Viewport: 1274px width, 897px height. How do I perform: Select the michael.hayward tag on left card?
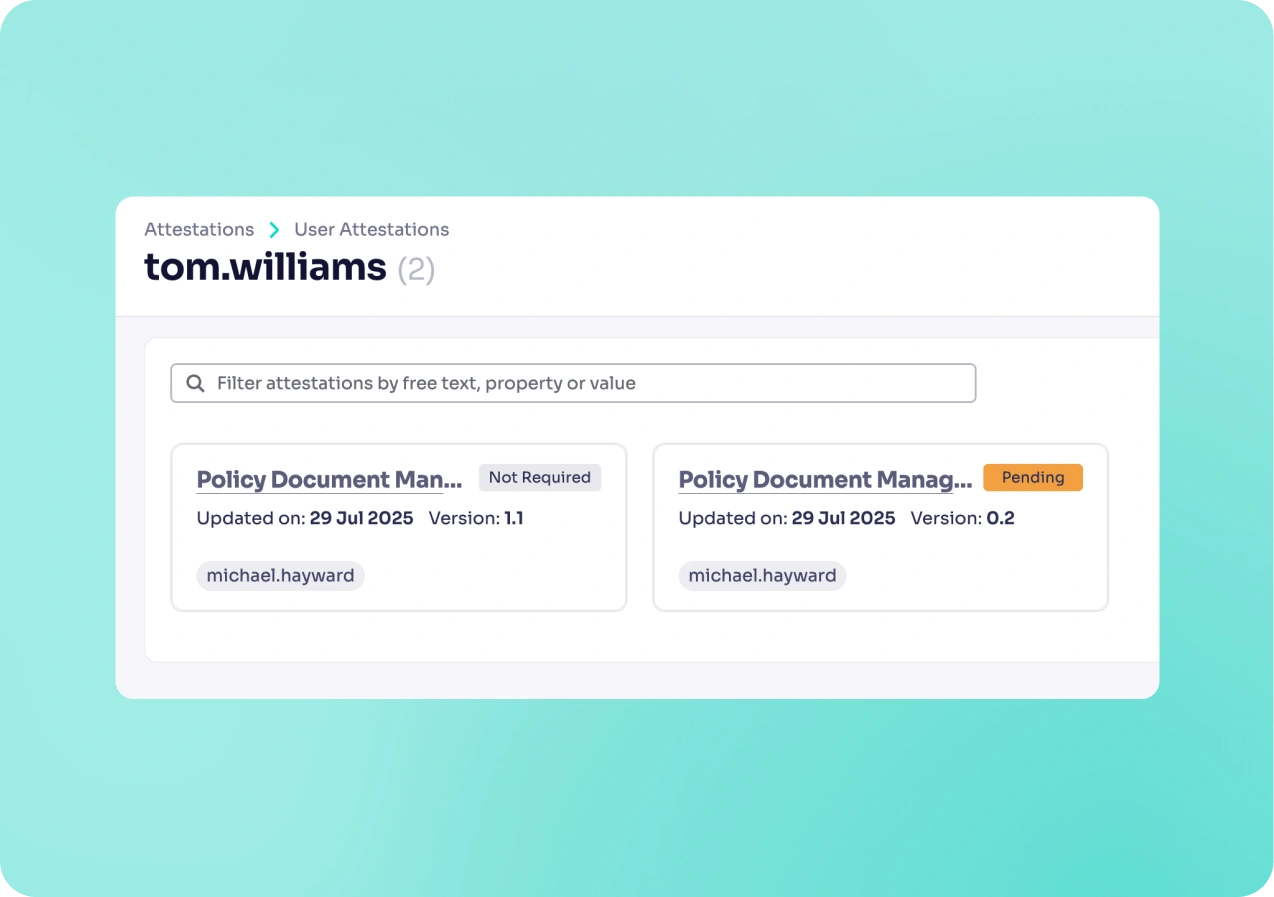[280, 575]
